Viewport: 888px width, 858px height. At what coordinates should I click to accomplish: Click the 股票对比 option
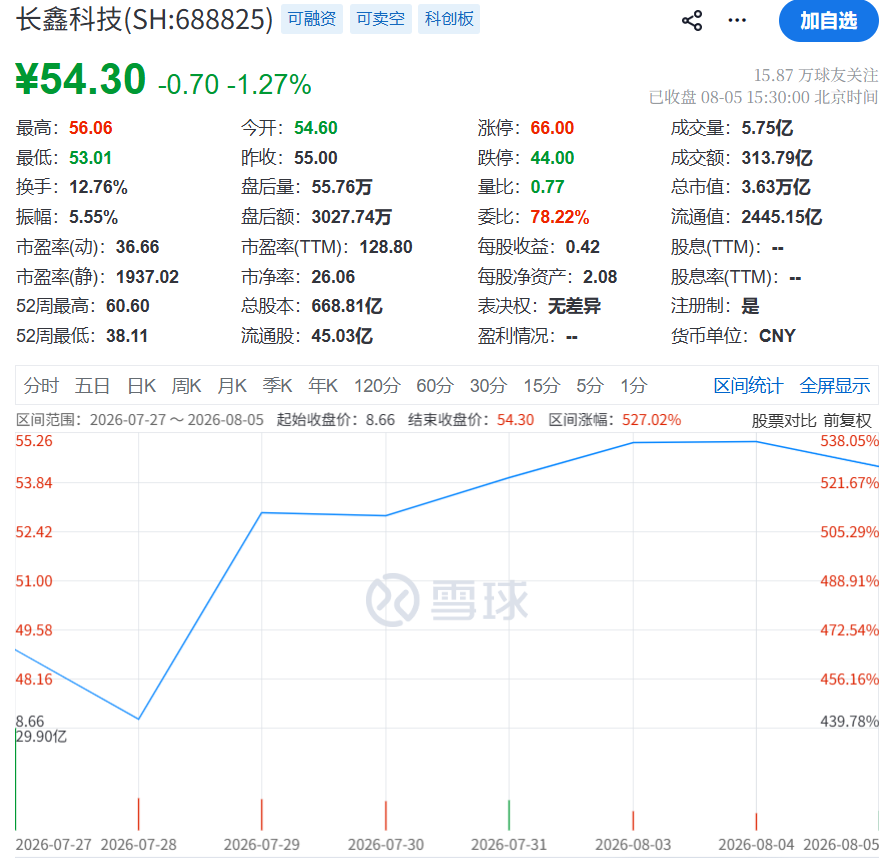pos(784,421)
